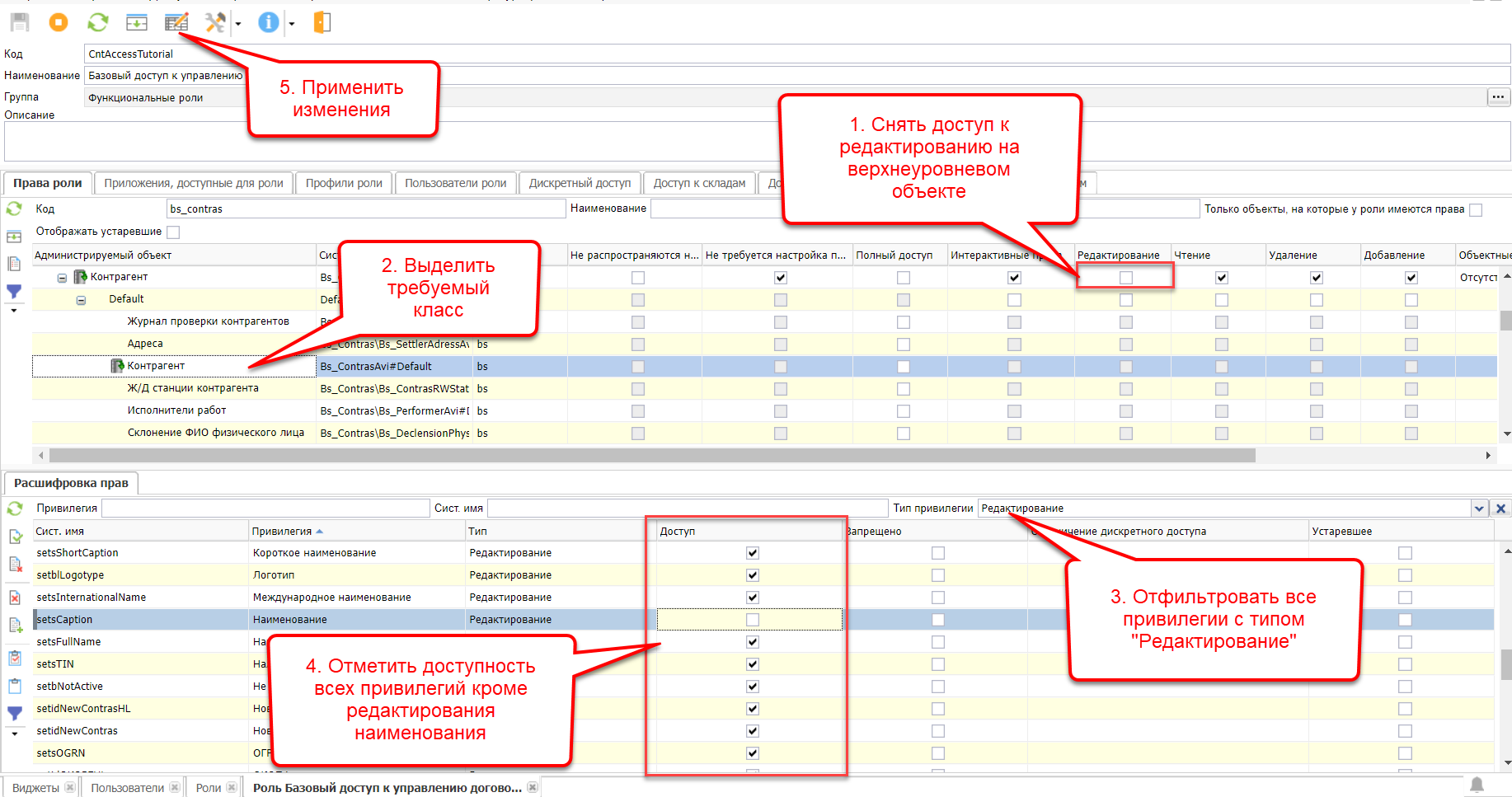This screenshot has width=1512, height=797.
Task: Check the Доступ box for setsCaption
Action: [752, 620]
